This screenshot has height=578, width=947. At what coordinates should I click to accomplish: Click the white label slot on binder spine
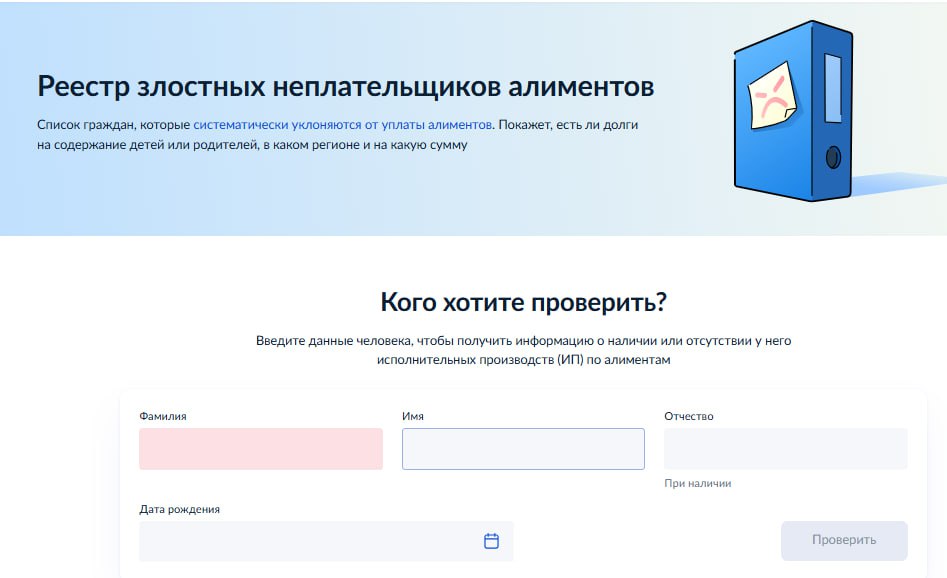pyautogui.click(x=831, y=84)
